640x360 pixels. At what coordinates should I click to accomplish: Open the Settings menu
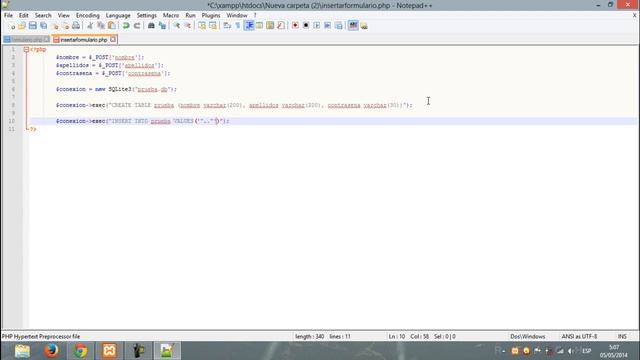(x=147, y=16)
